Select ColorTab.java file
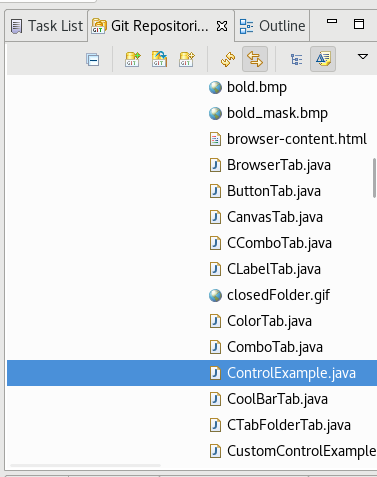The width and height of the screenshot is (377, 477). tap(269, 321)
